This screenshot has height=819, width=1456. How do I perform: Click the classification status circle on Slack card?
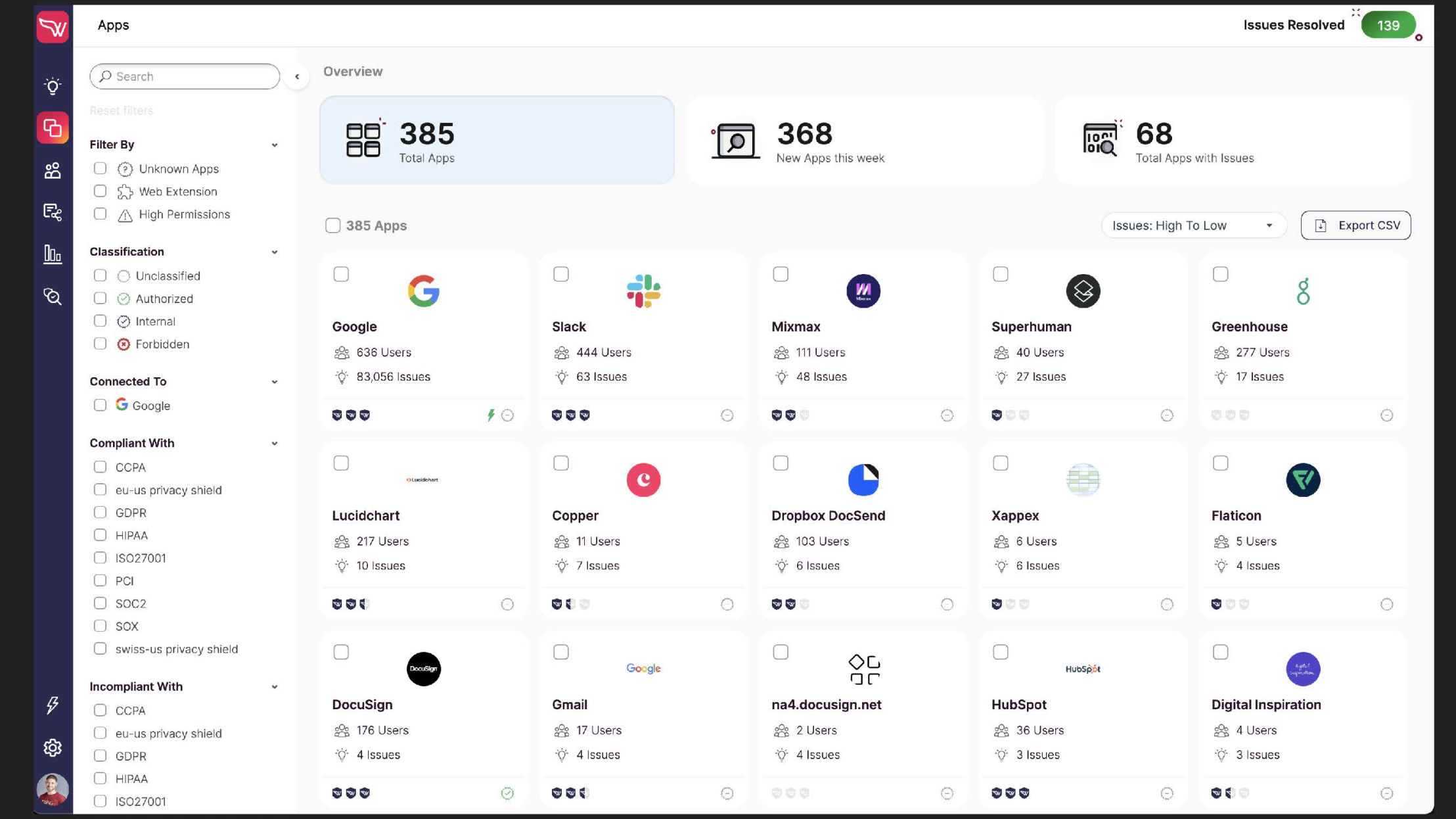click(x=727, y=415)
